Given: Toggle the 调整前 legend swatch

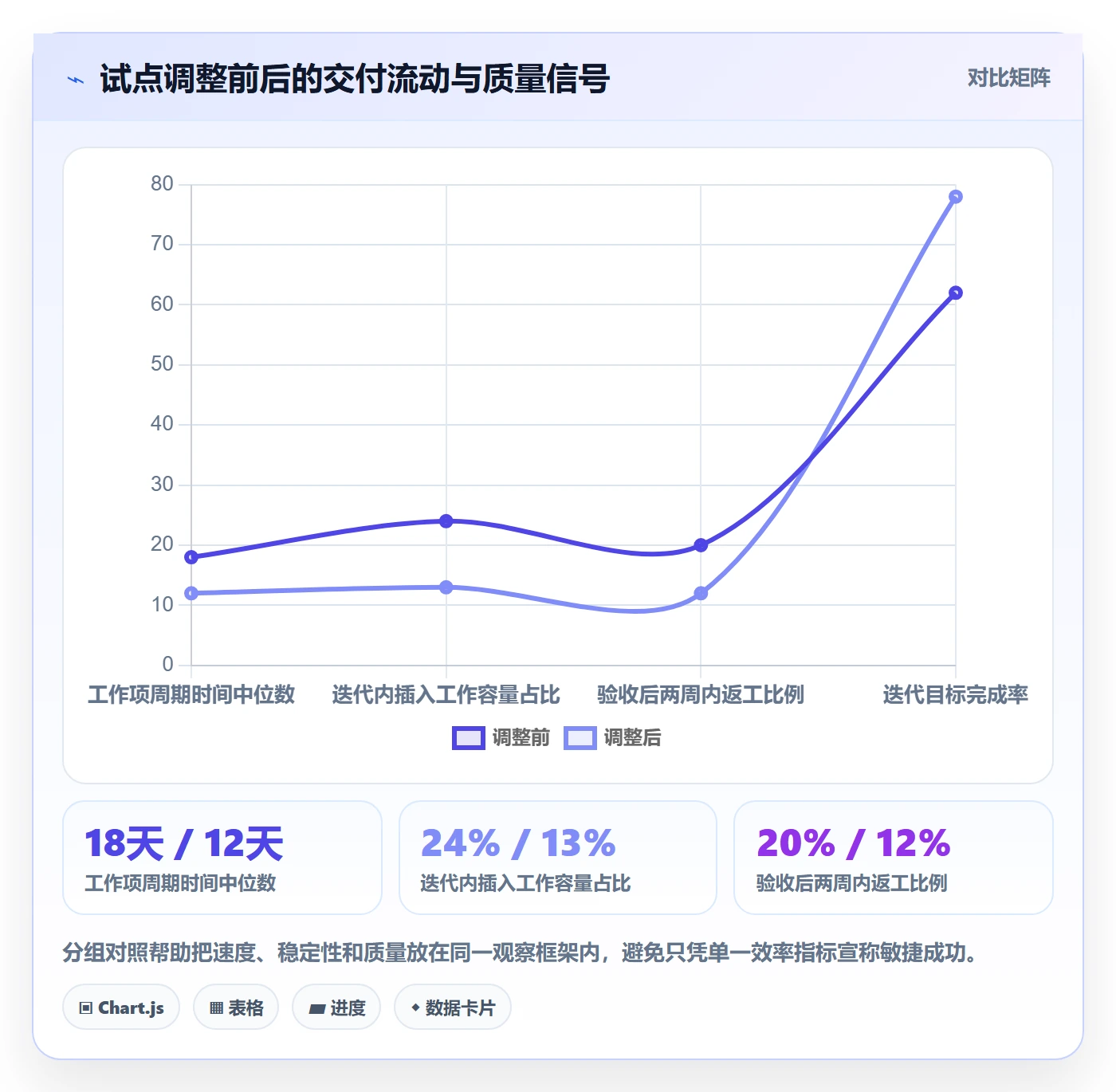Looking at the screenshot, I should (x=469, y=738).
